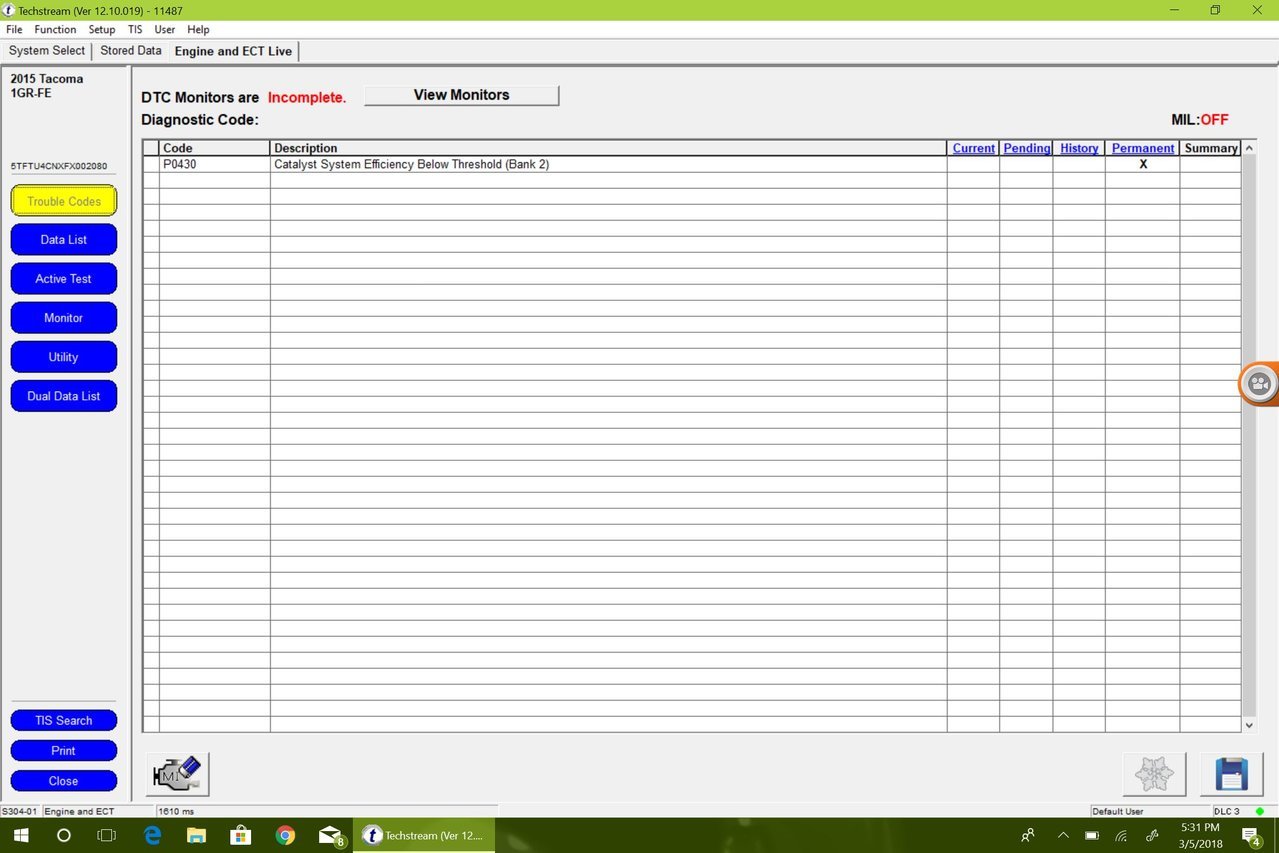The height and width of the screenshot is (853, 1279).
Task: Click the Wi-Fi network tray icon
Action: (1121, 835)
